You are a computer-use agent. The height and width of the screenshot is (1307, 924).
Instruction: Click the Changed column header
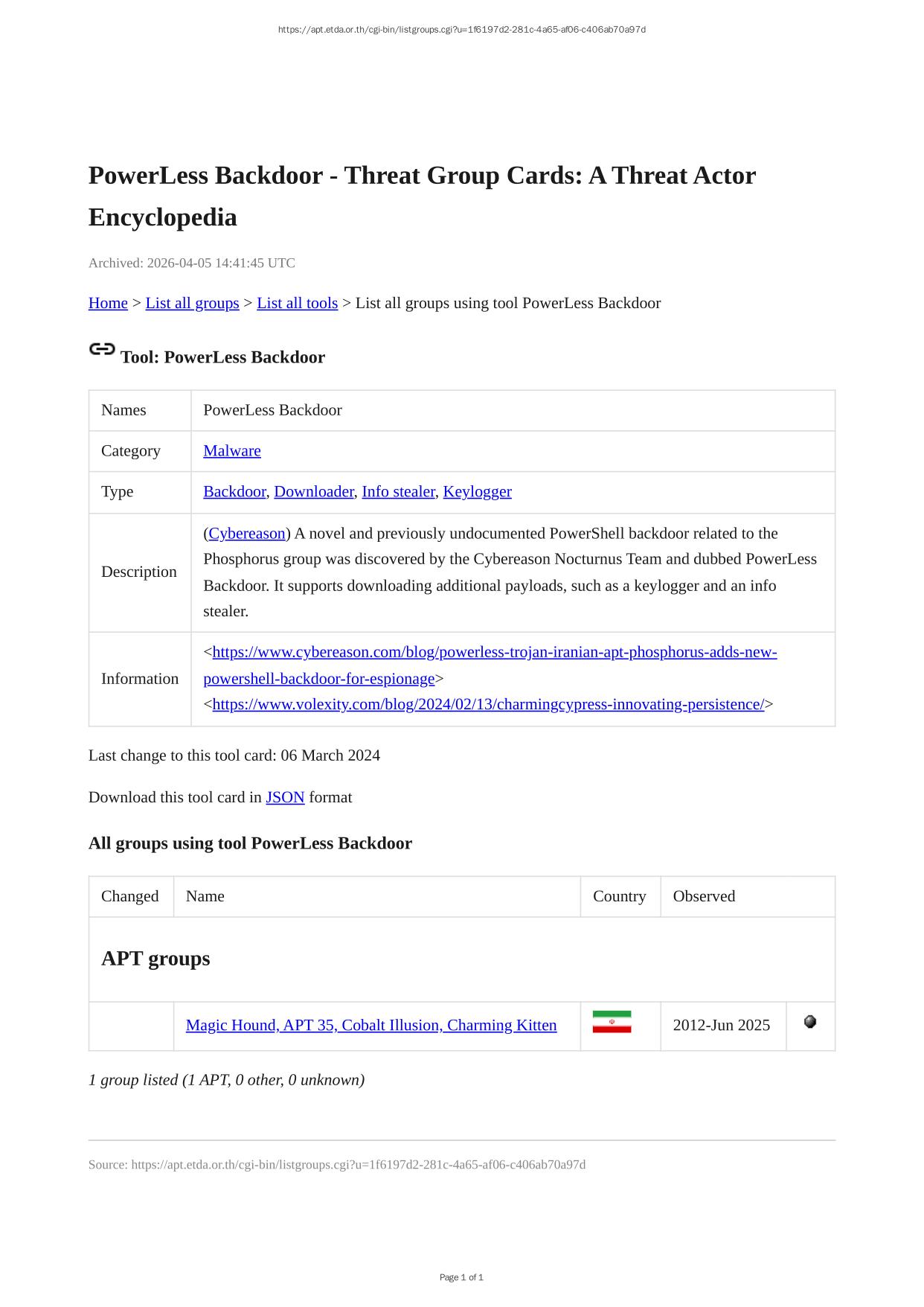point(130,896)
